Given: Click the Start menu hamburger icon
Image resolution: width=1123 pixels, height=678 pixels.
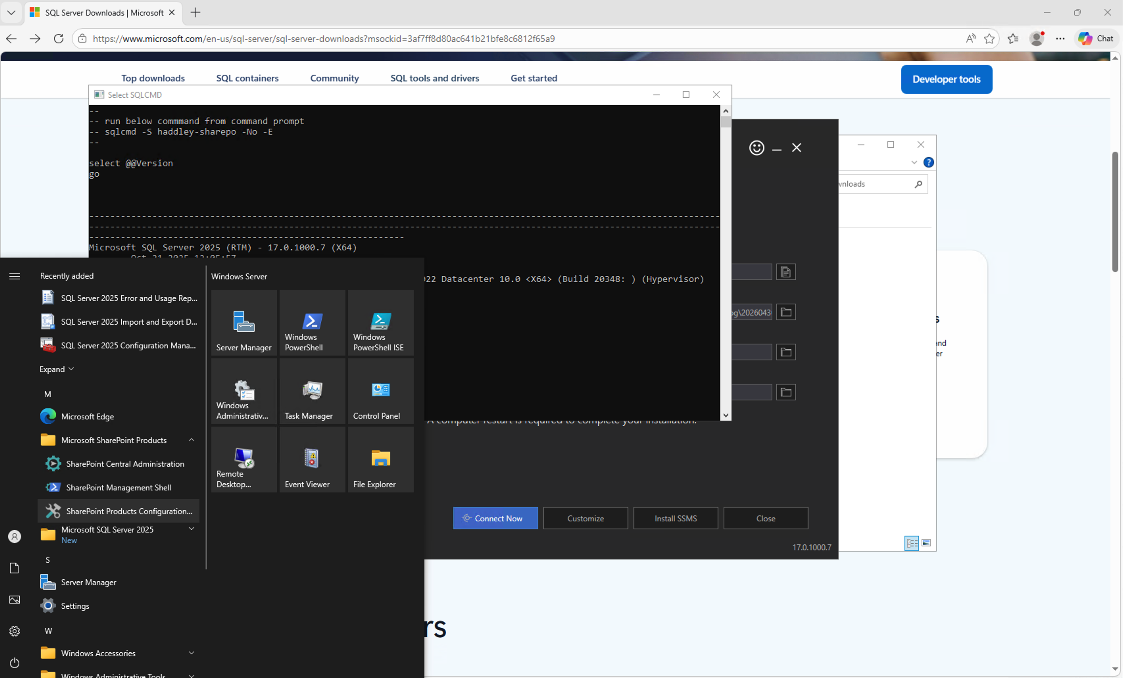Looking at the screenshot, I should [x=14, y=276].
